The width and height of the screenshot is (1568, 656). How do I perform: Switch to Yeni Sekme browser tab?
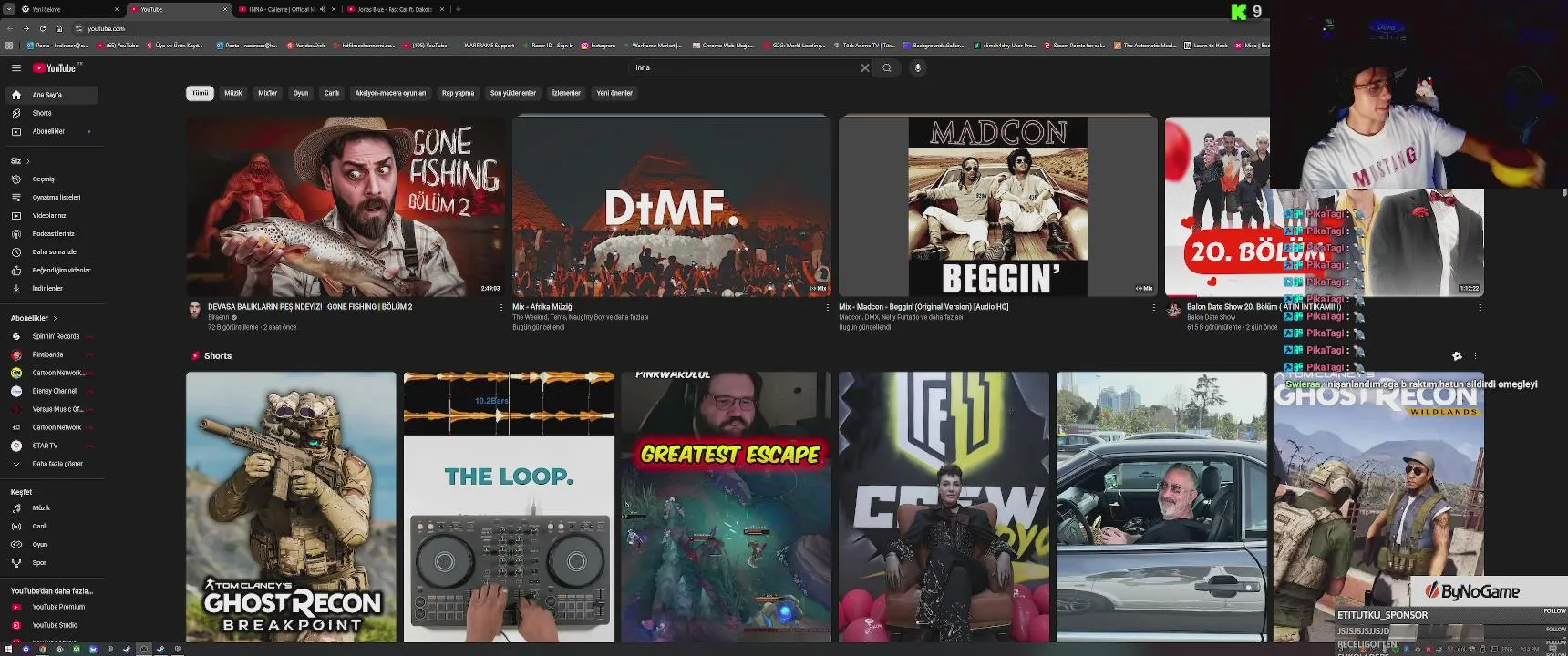(68, 9)
